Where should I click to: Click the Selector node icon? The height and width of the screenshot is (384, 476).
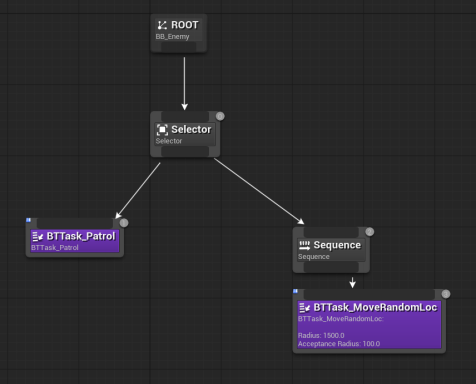click(162, 129)
